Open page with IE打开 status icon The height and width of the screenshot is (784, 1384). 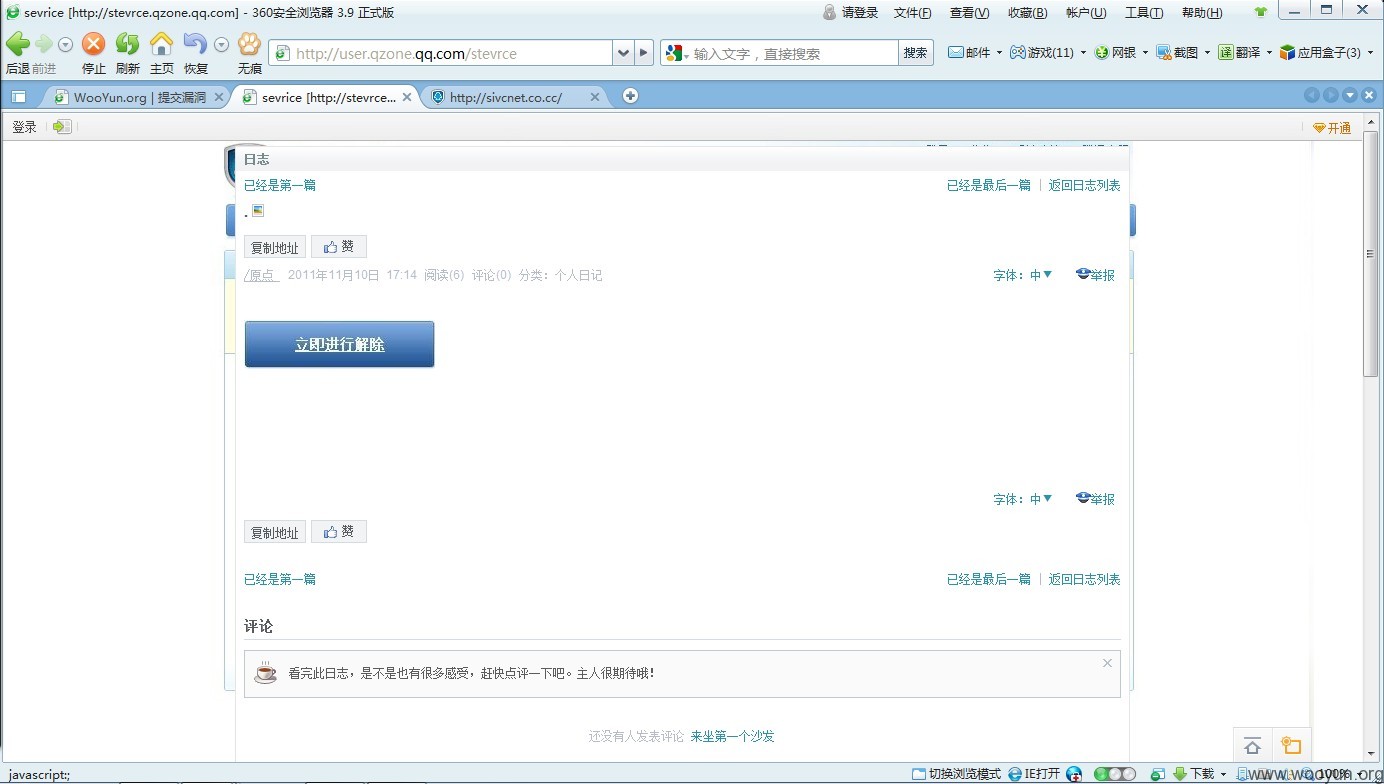(x=1034, y=774)
